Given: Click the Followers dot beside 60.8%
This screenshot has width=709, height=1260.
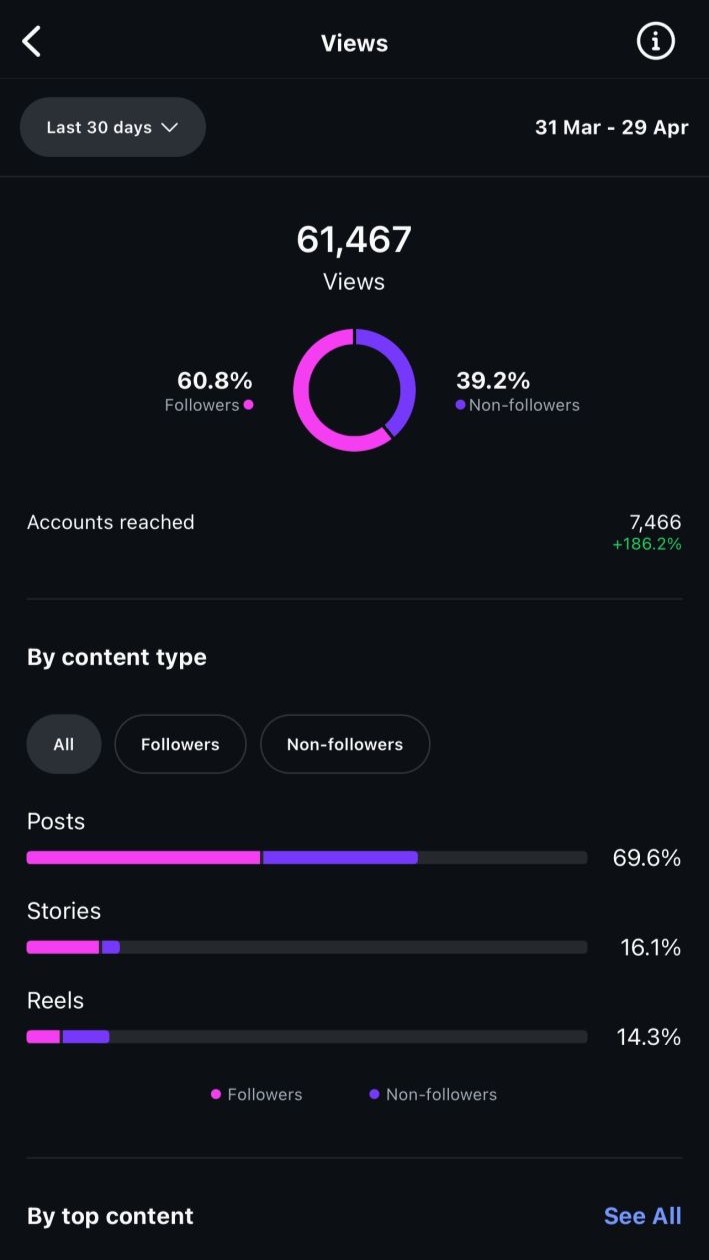Looking at the screenshot, I should point(248,405).
